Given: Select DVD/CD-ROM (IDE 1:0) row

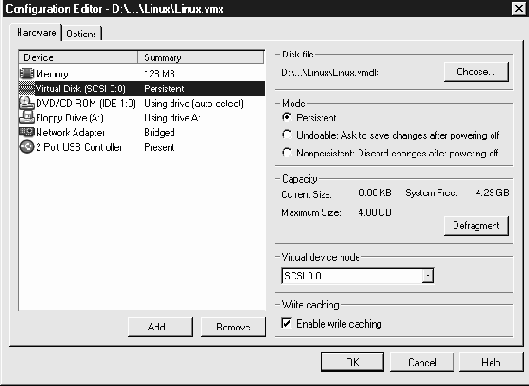Looking at the screenshot, I should point(142,103).
